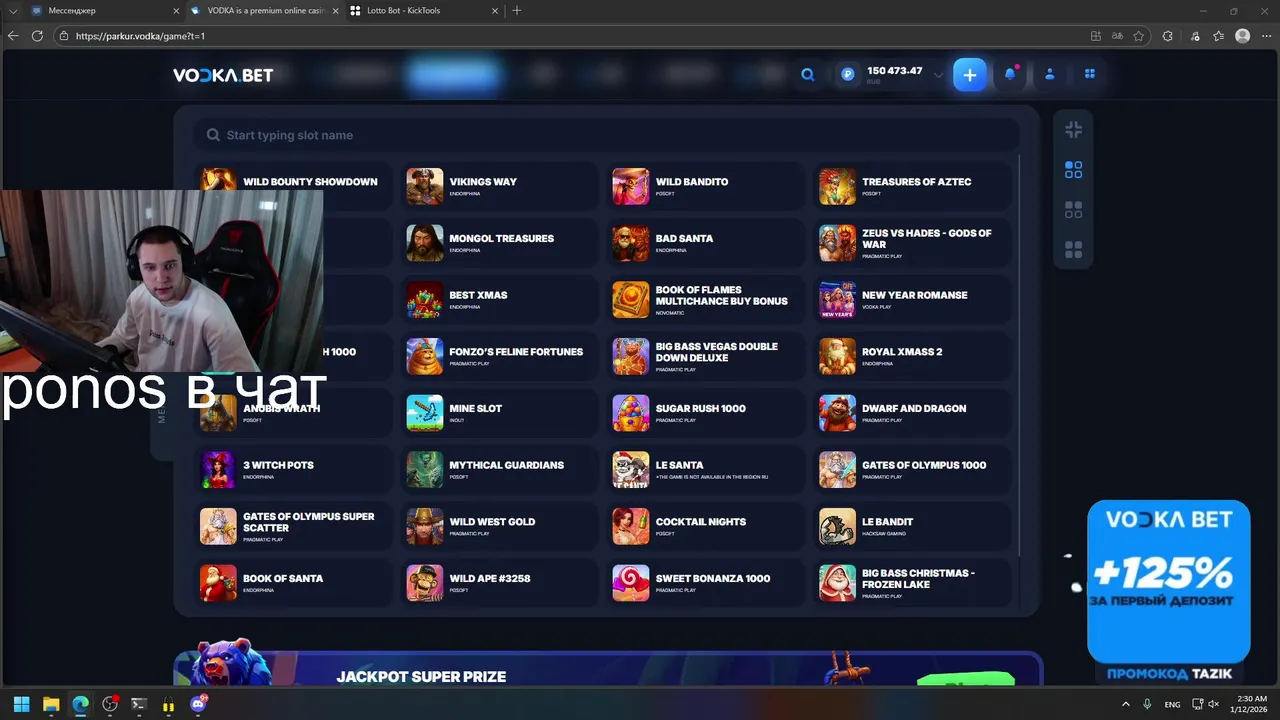Select Cocktail Nights game
The image size is (1280, 720).
coord(705,526)
